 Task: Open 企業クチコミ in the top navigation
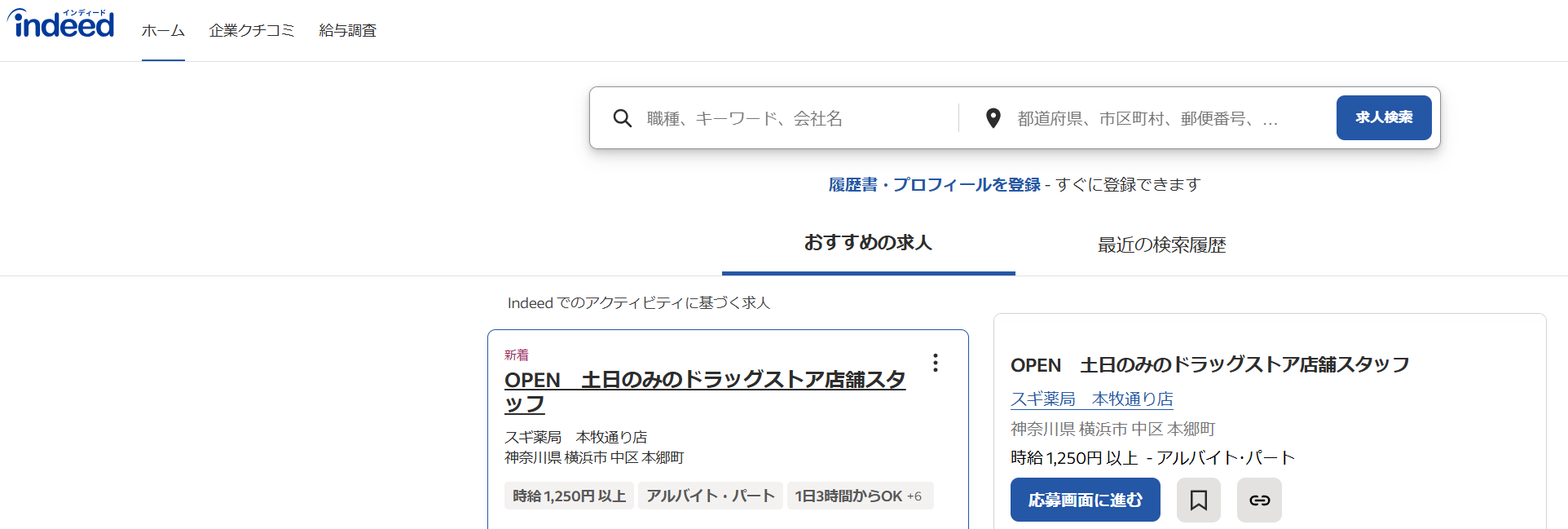(x=252, y=31)
